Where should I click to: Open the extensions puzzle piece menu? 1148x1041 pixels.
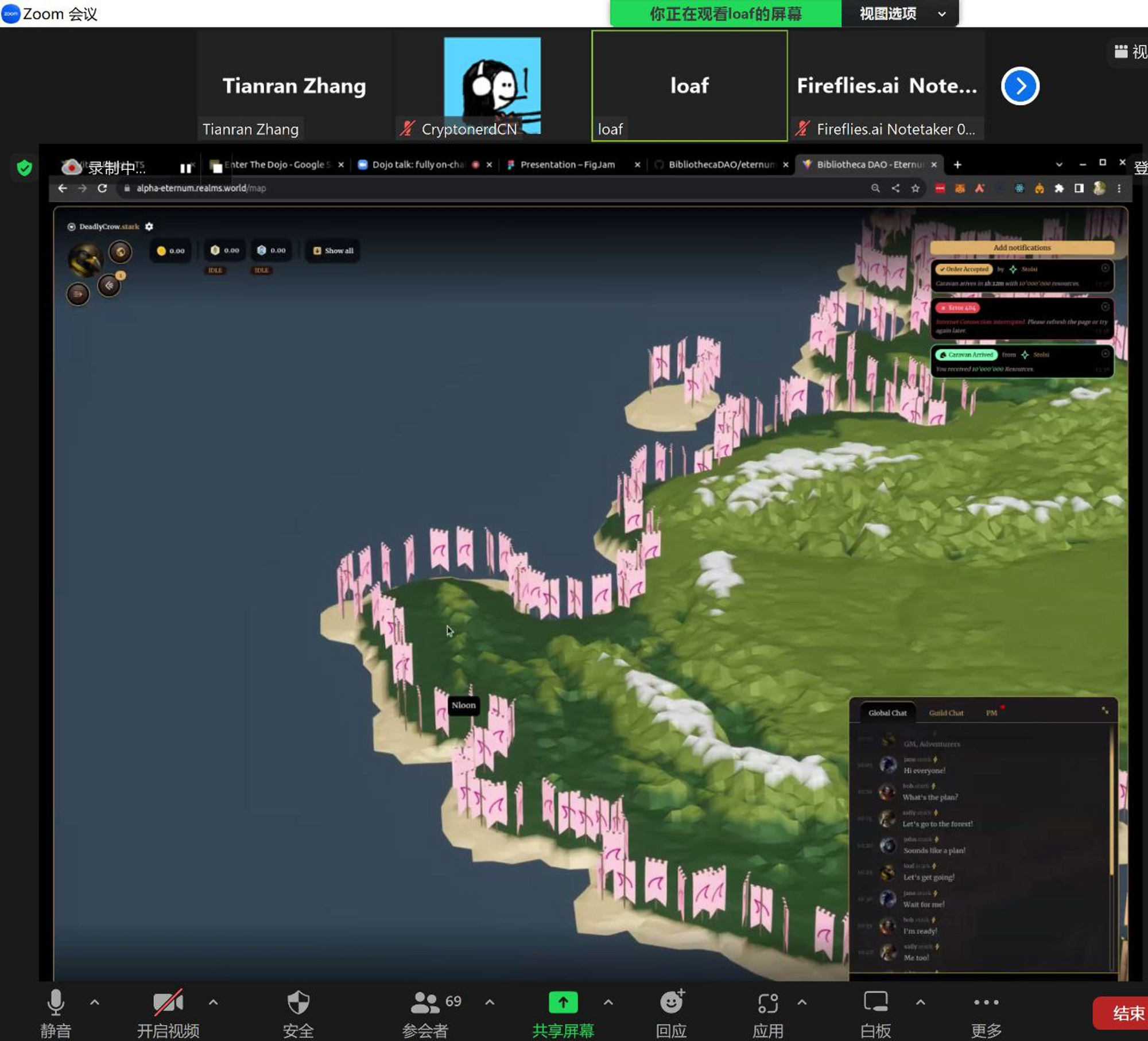[1059, 188]
